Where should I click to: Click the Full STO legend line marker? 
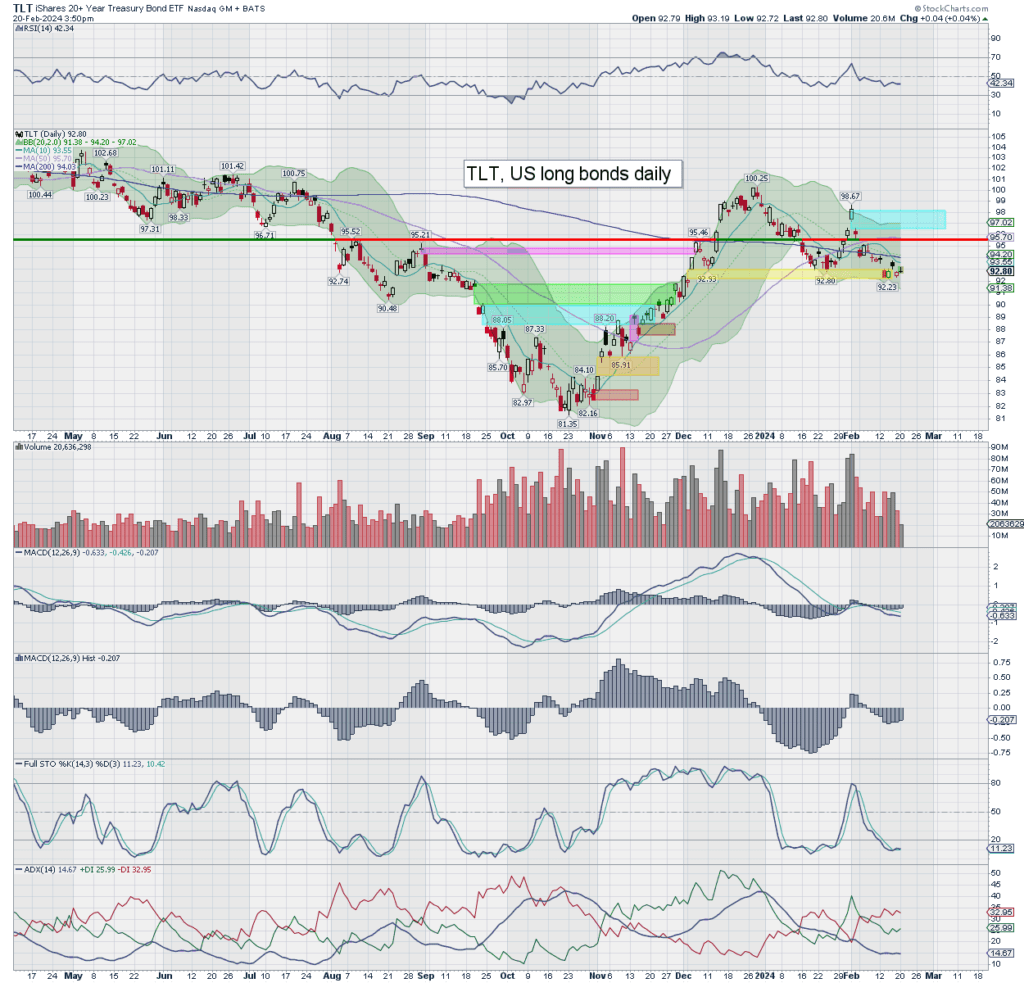tap(18, 765)
